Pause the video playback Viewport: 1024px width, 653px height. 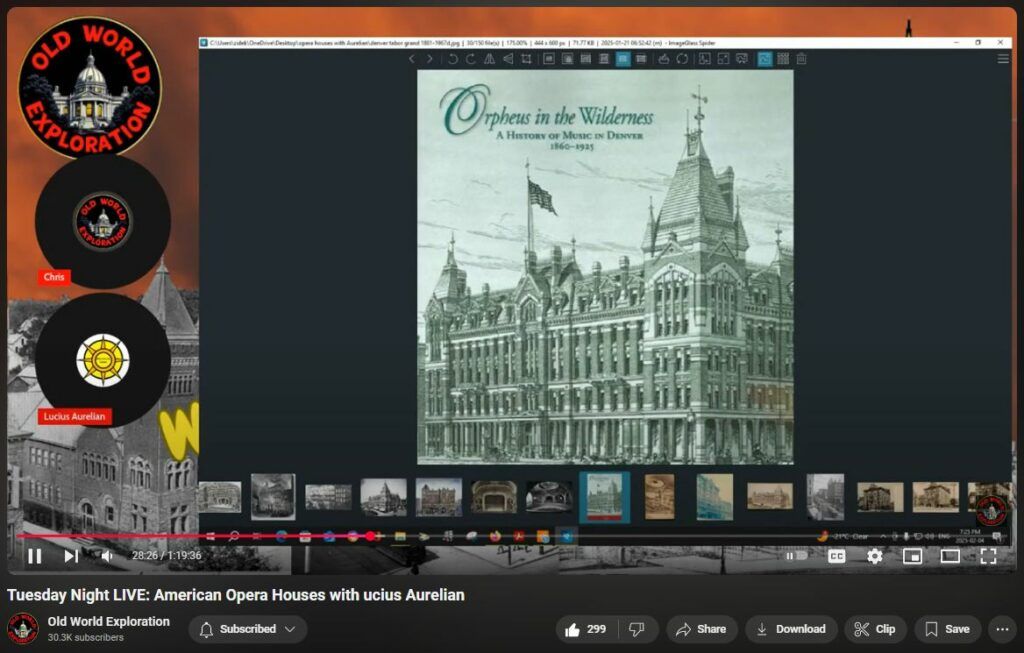click(34, 556)
